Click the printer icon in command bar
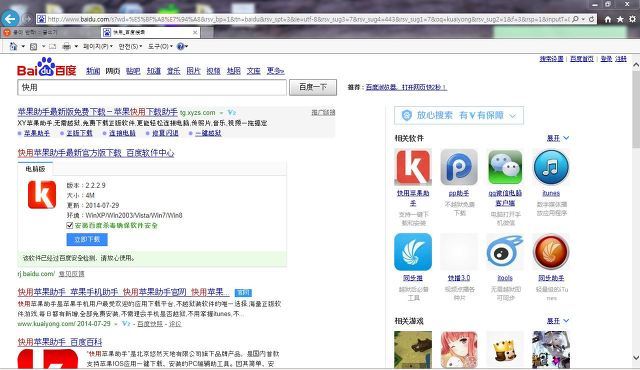640x370 pixels. pos(67,47)
